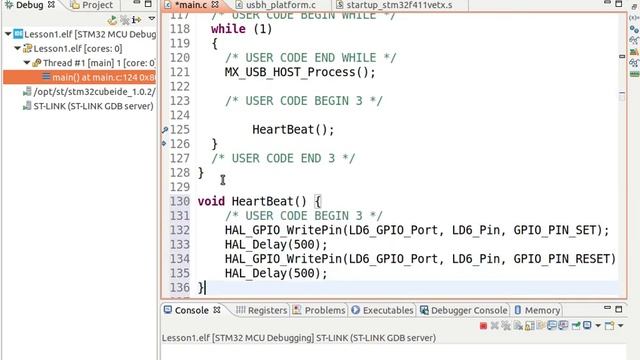The width and height of the screenshot is (640, 360).
Task: Open the Display Selected Console dropdown arrow
Action: (598, 326)
